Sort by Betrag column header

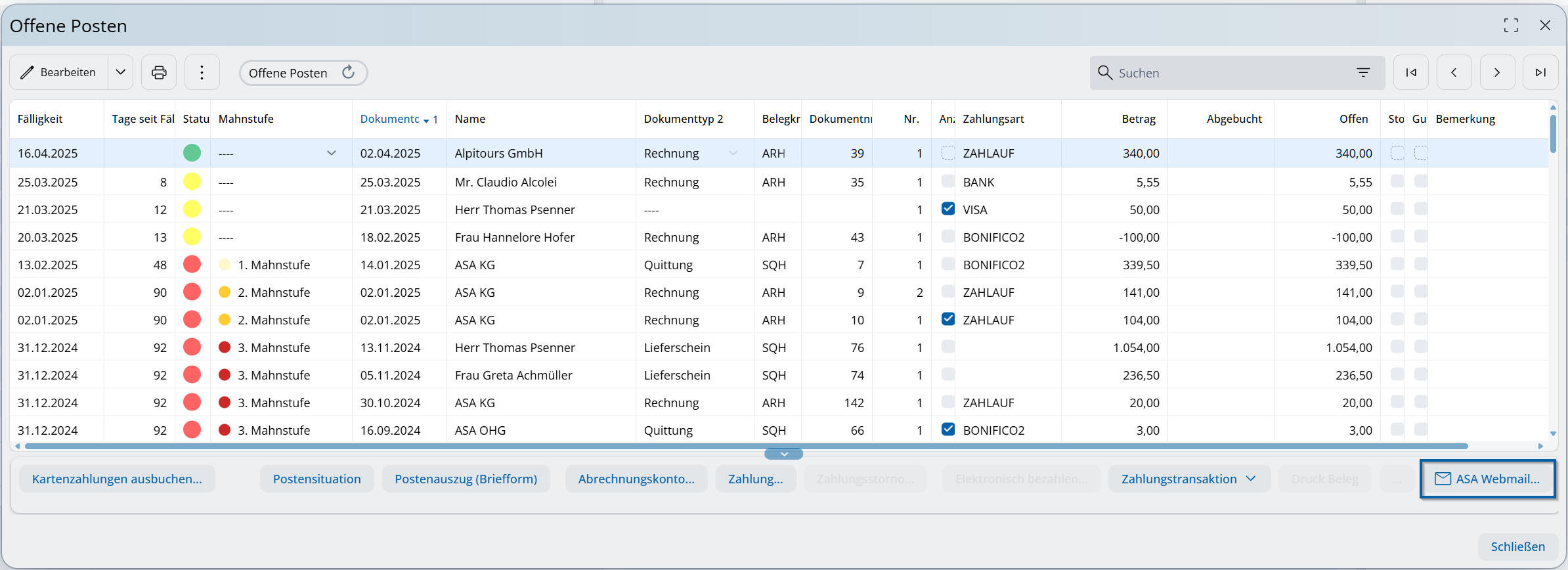[x=1138, y=119]
